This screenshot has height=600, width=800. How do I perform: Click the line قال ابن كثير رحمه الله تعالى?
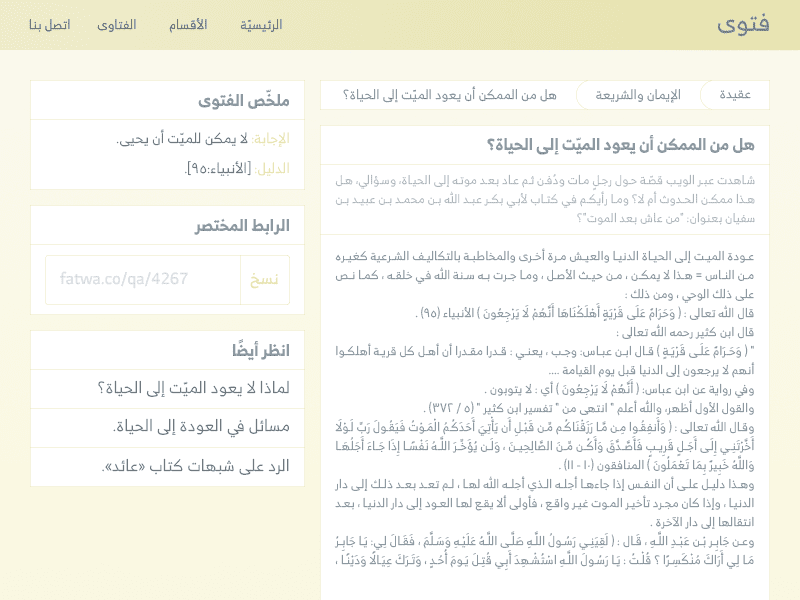(x=685, y=333)
